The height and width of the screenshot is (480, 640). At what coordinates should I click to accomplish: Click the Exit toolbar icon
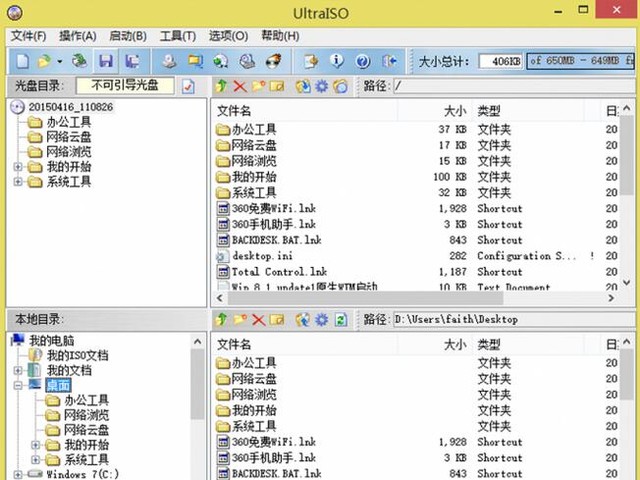[389, 62]
